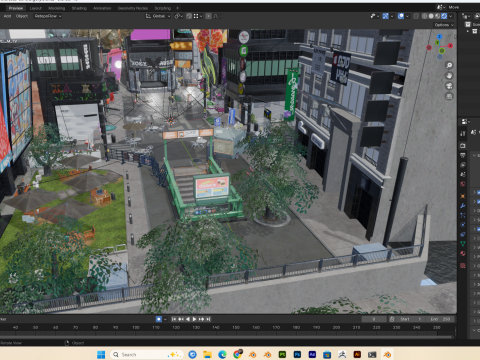This screenshot has width=480, height=360.
Task: Open the Object Data properties tab
Action: pos(463,244)
